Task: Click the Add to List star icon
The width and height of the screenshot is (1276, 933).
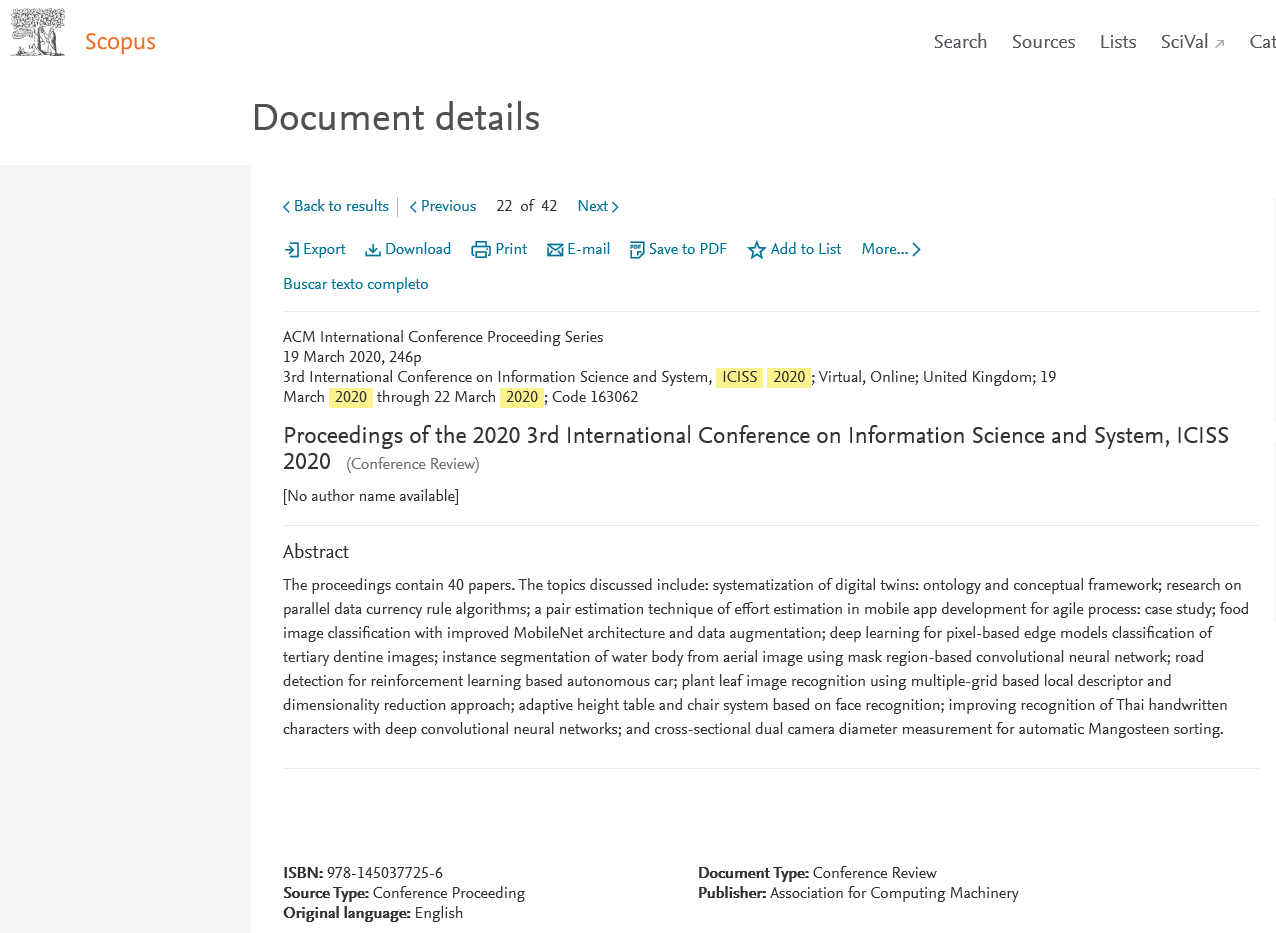Action: [x=757, y=250]
